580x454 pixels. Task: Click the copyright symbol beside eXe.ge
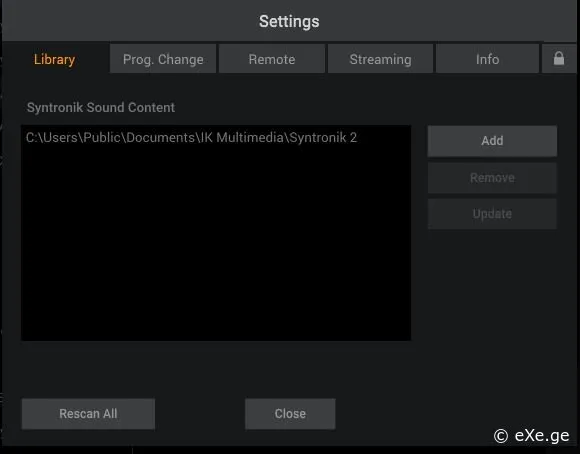(501, 436)
